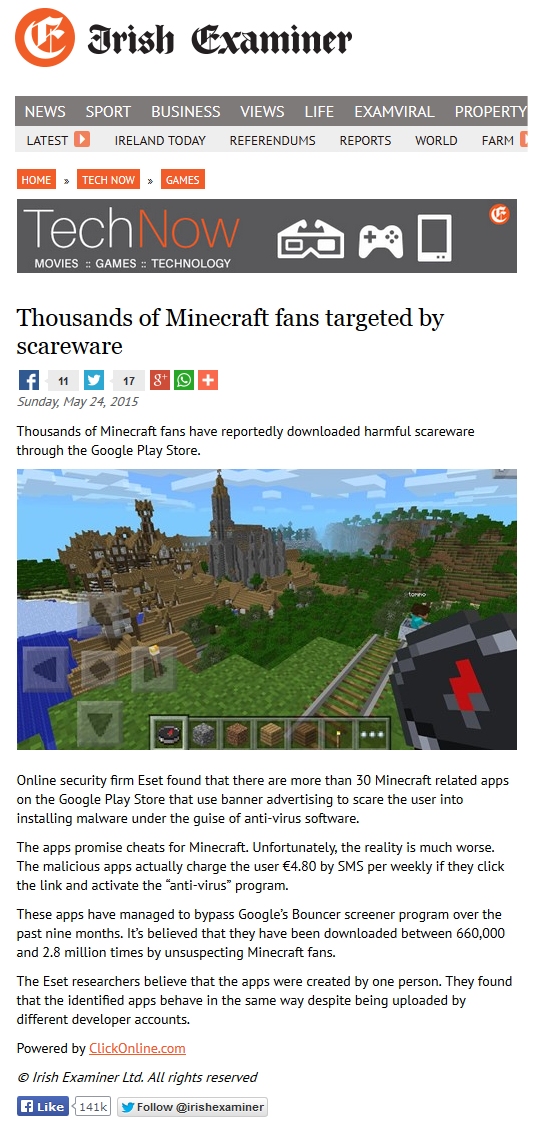Click the Irish Examiner circular logo
The height and width of the screenshot is (1122, 534).
coord(44,37)
